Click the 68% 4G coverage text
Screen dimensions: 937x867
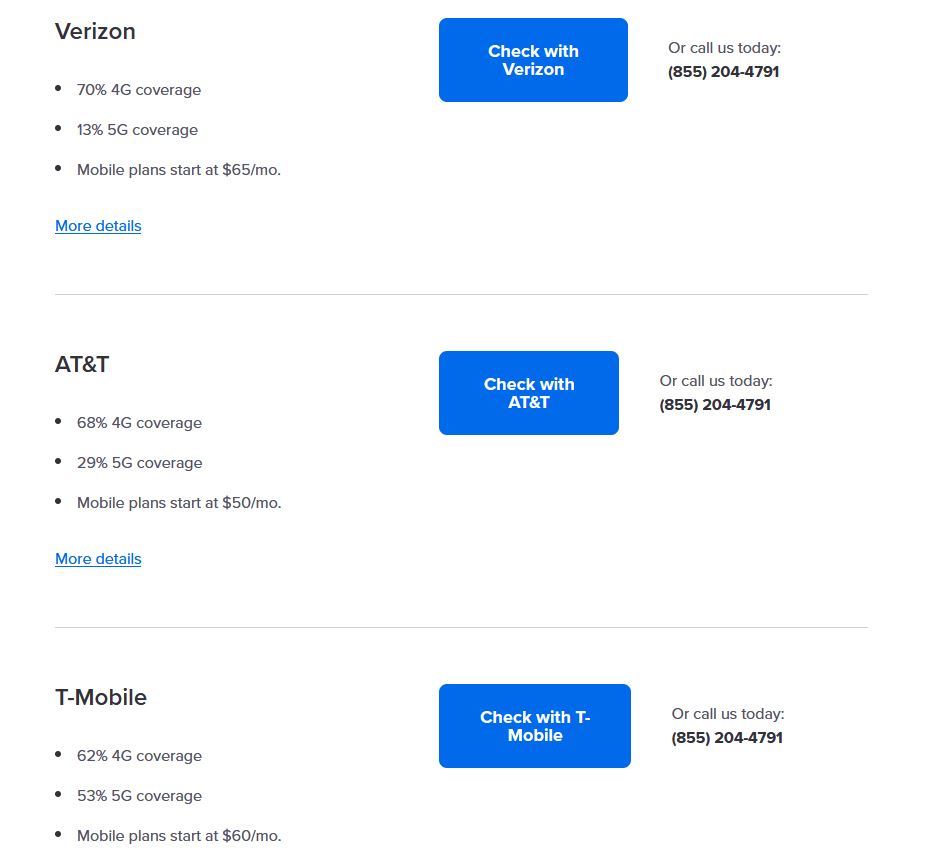tap(139, 423)
